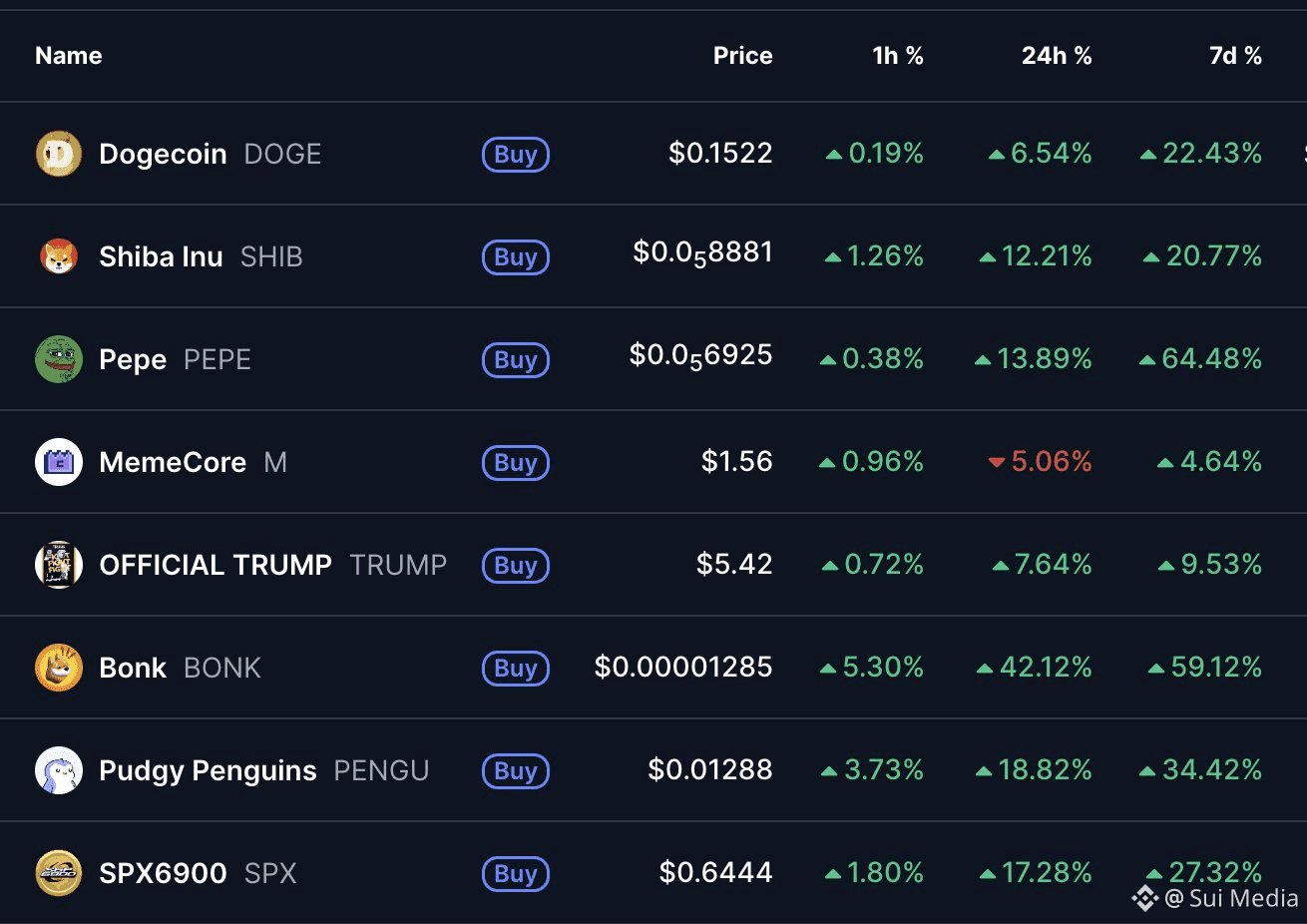1307x924 pixels.
Task: Sort by the Price column header
Action: click(742, 56)
